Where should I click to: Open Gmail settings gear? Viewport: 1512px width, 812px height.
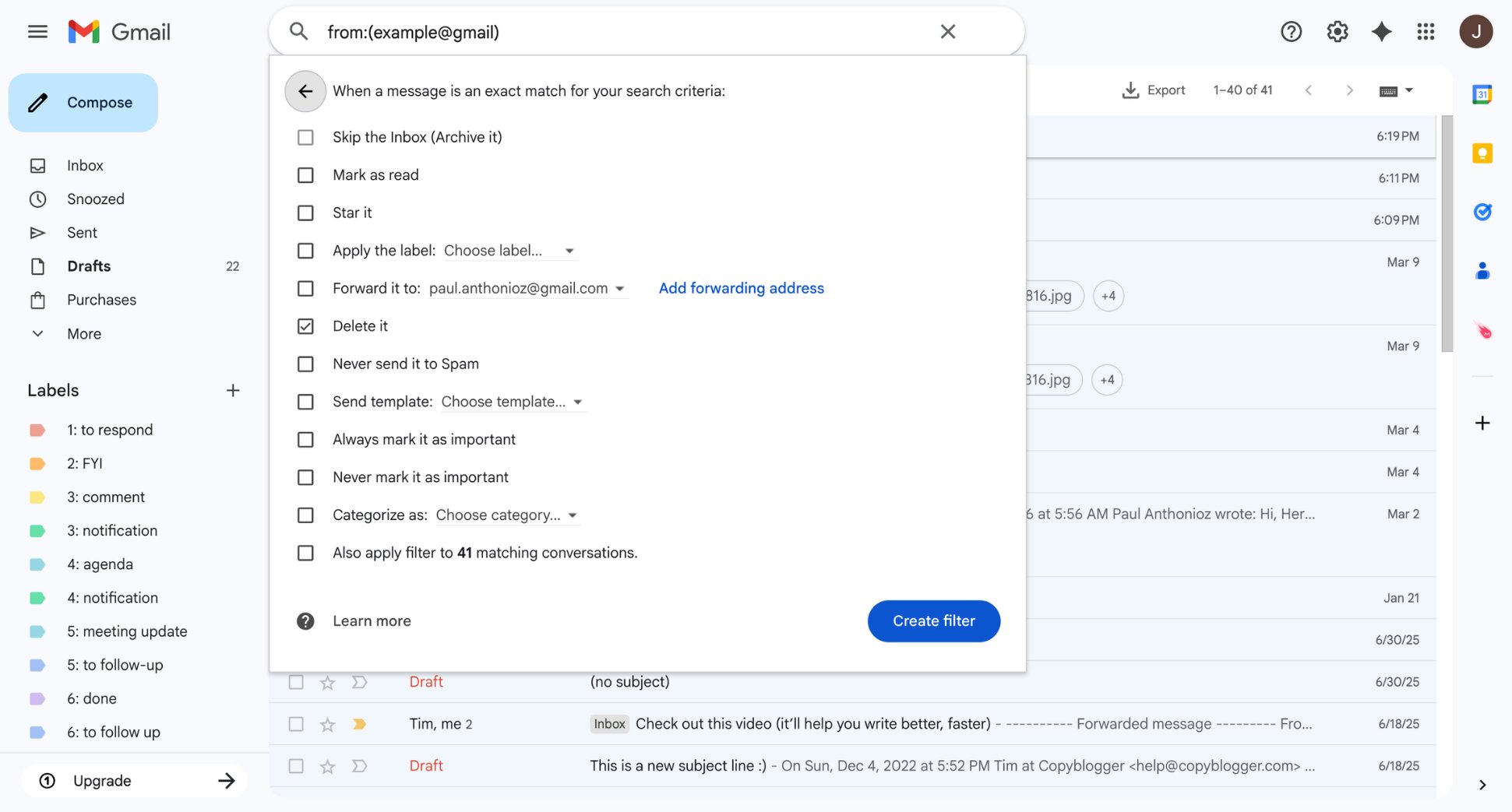(x=1337, y=31)
